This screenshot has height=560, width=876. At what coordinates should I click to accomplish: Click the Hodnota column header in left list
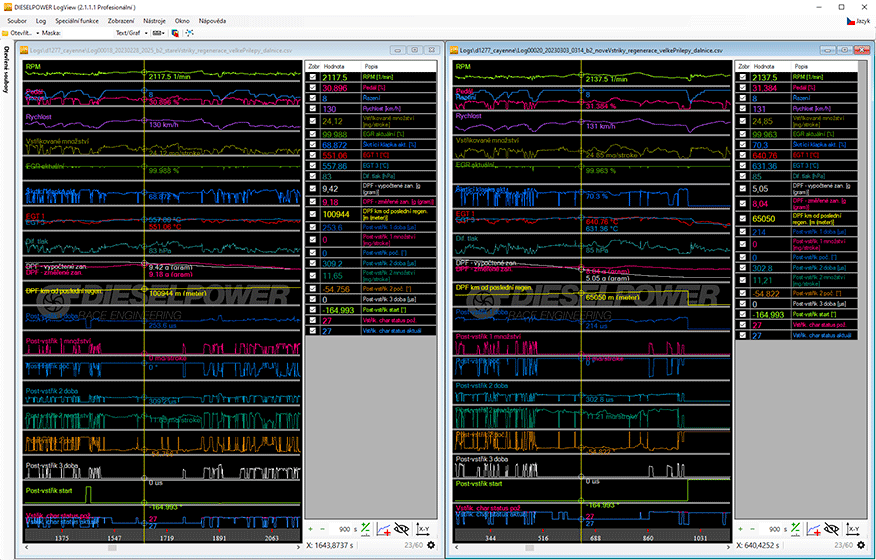pyautogui.click(x=334, y=67)
